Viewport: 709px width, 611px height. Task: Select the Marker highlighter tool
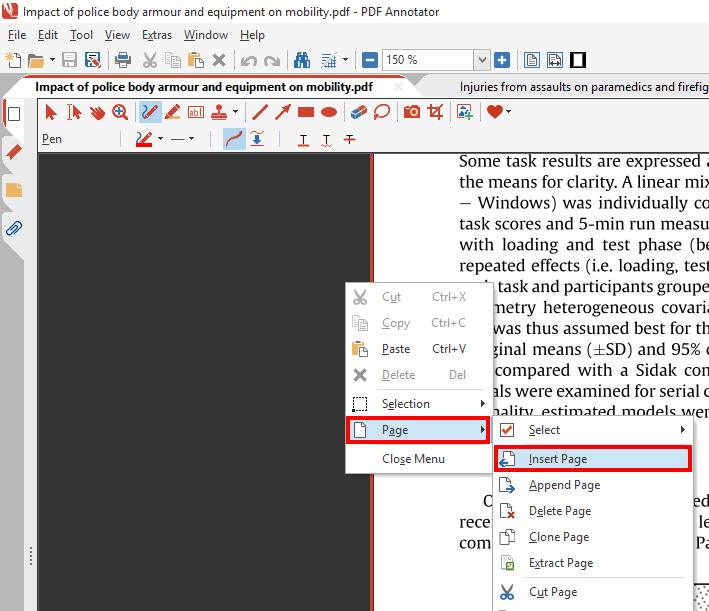click(173, 112)
